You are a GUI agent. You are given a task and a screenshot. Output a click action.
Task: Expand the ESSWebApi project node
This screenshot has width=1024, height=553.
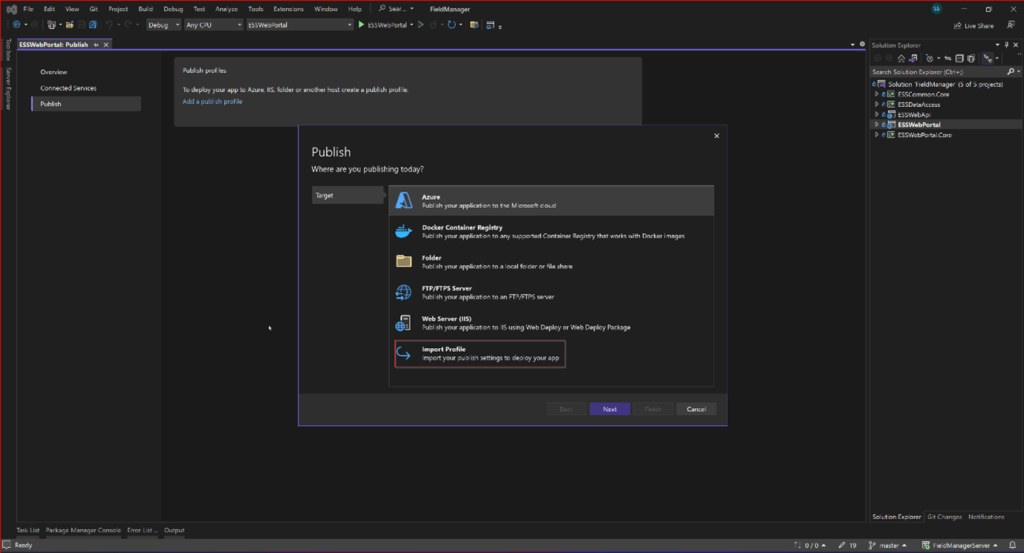pyautogui.click(x=877, y=114)
